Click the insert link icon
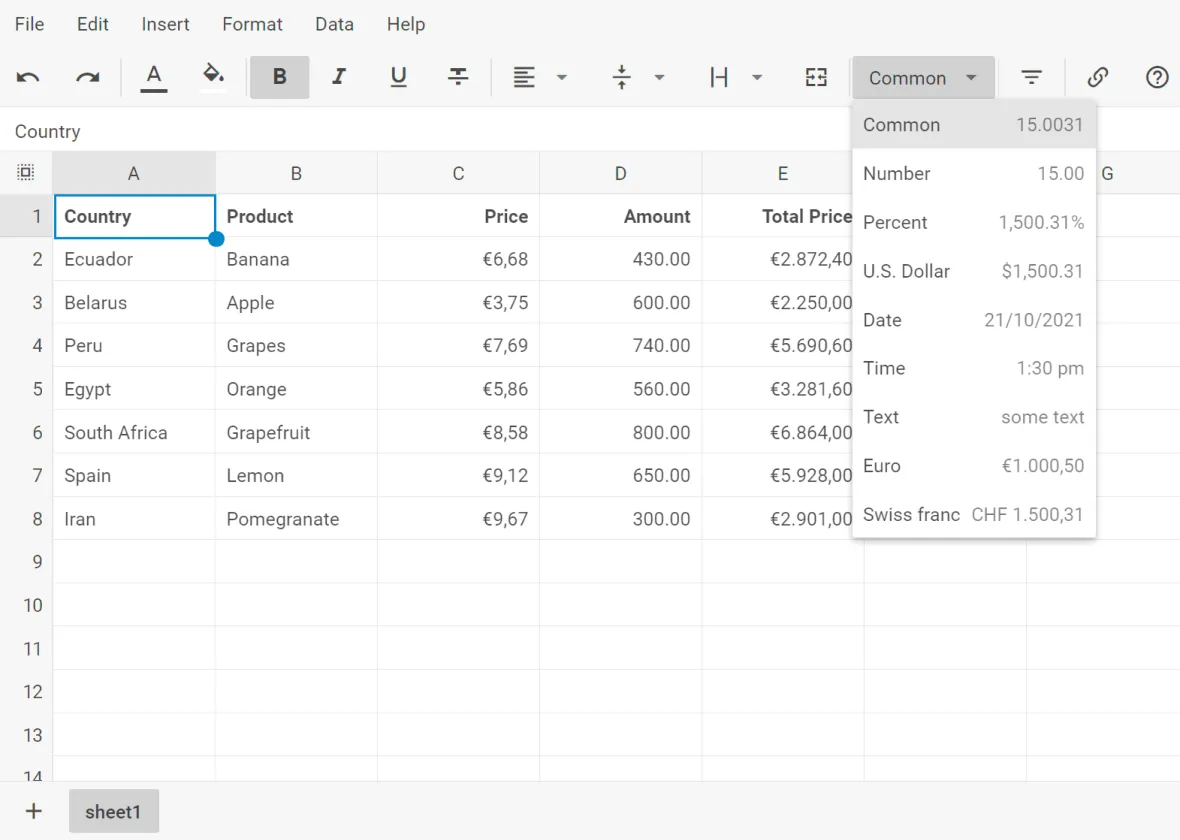This screenshot has width=1180, height=840. (x=1097, y=78)
